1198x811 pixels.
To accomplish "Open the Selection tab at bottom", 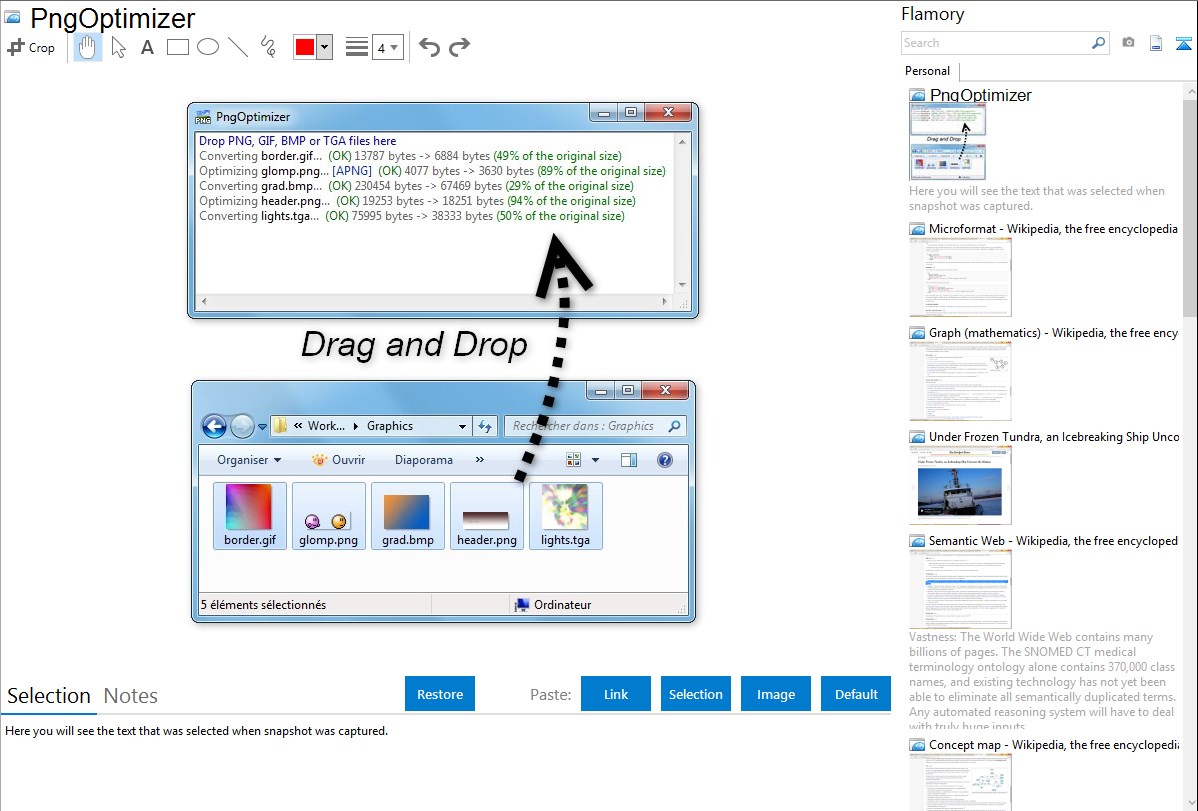I will 49,696.
